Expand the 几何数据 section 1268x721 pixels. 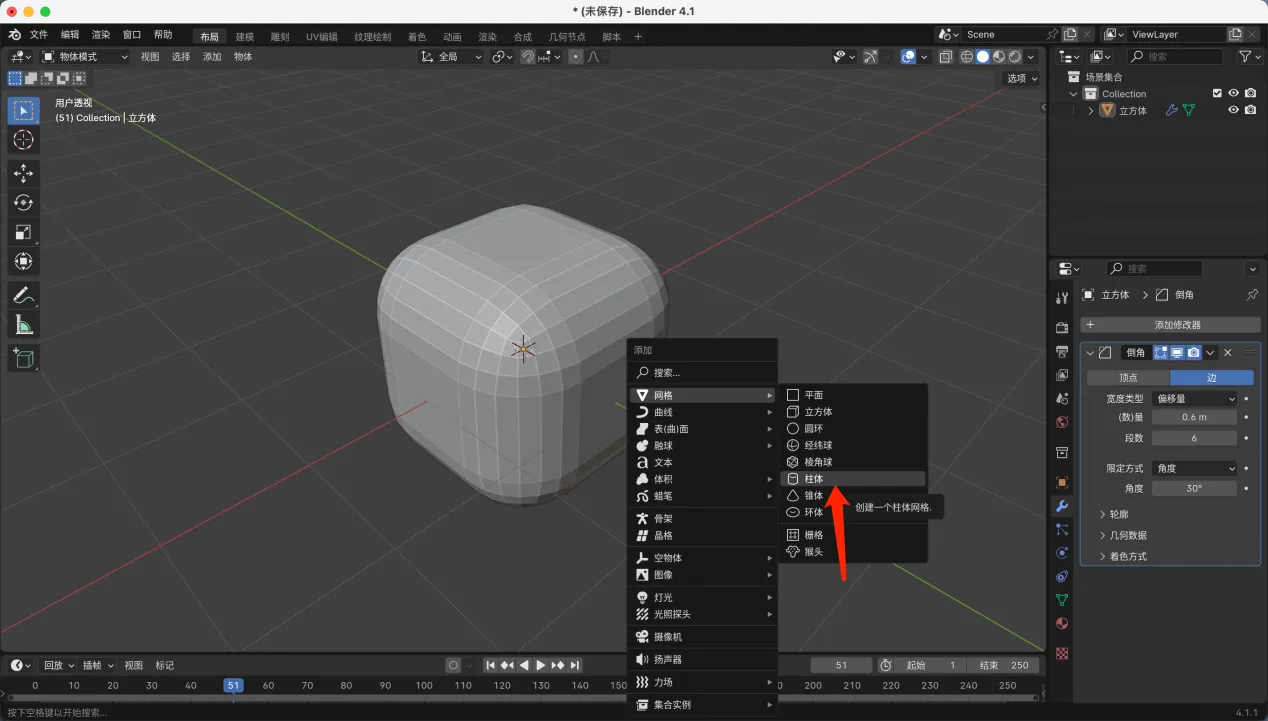pyautogui.click(x=1128, y=535)
